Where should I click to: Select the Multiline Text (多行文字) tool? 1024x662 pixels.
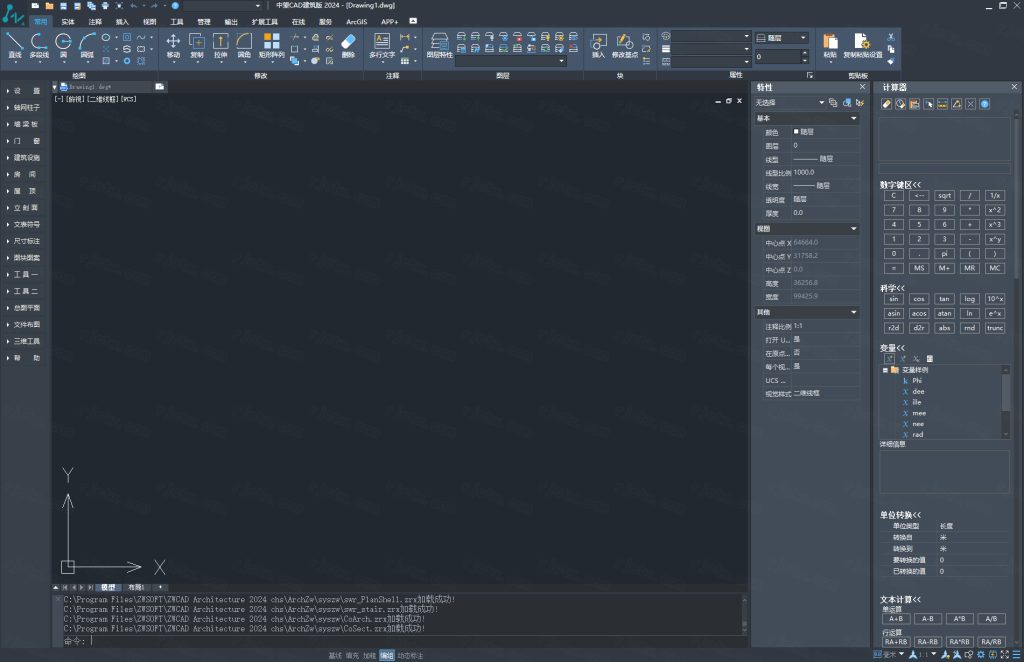tap(382, 41)
